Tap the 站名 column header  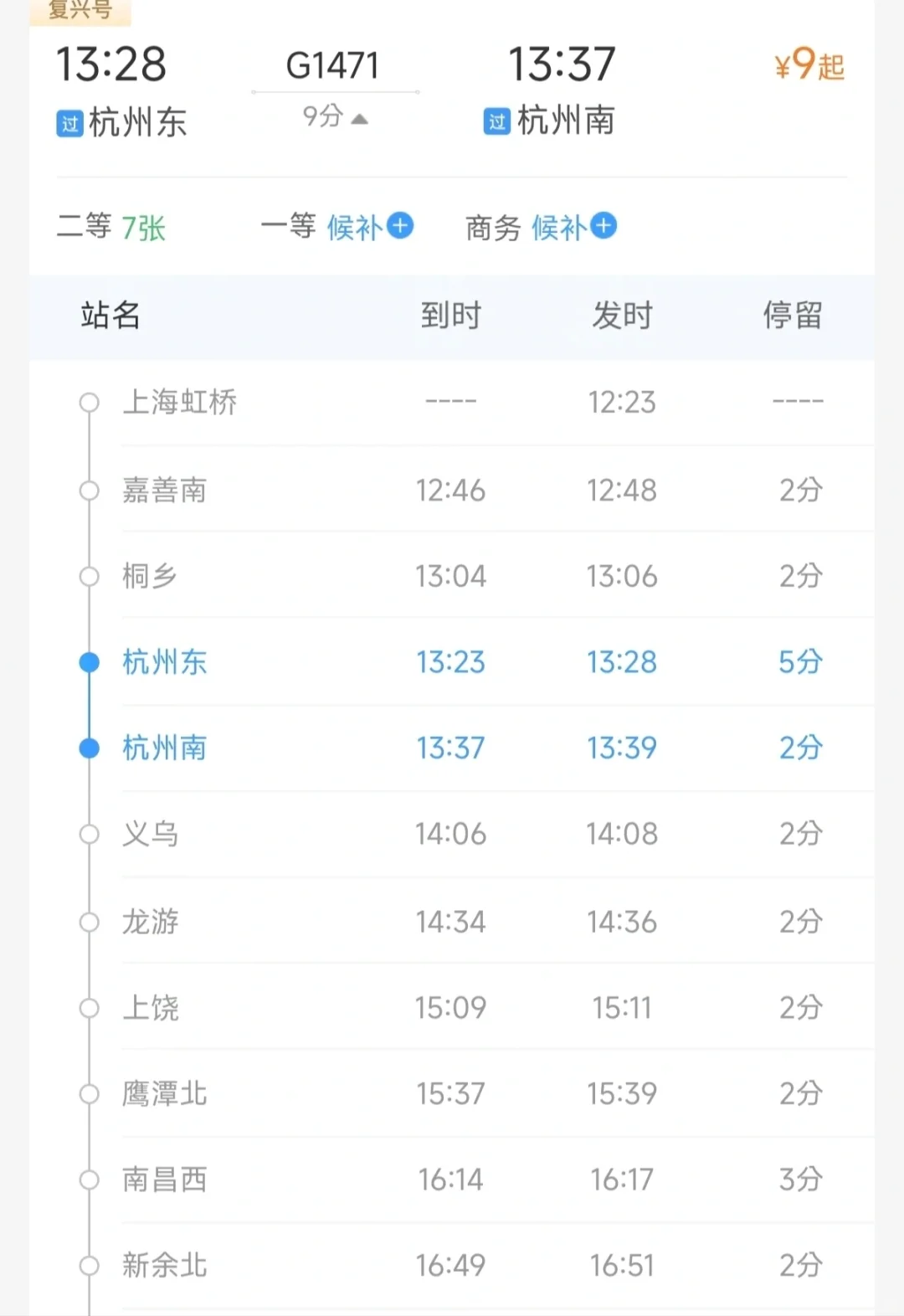point(110,316)
